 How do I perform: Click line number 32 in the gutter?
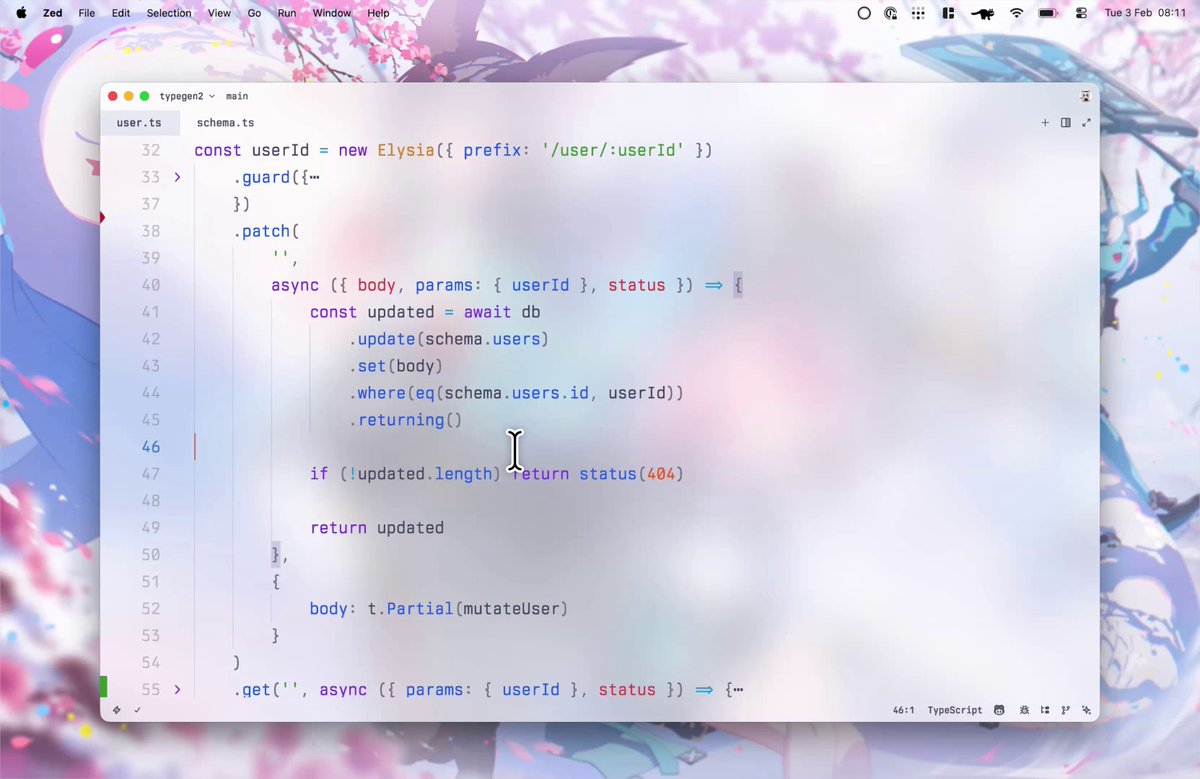coord(150,150)
